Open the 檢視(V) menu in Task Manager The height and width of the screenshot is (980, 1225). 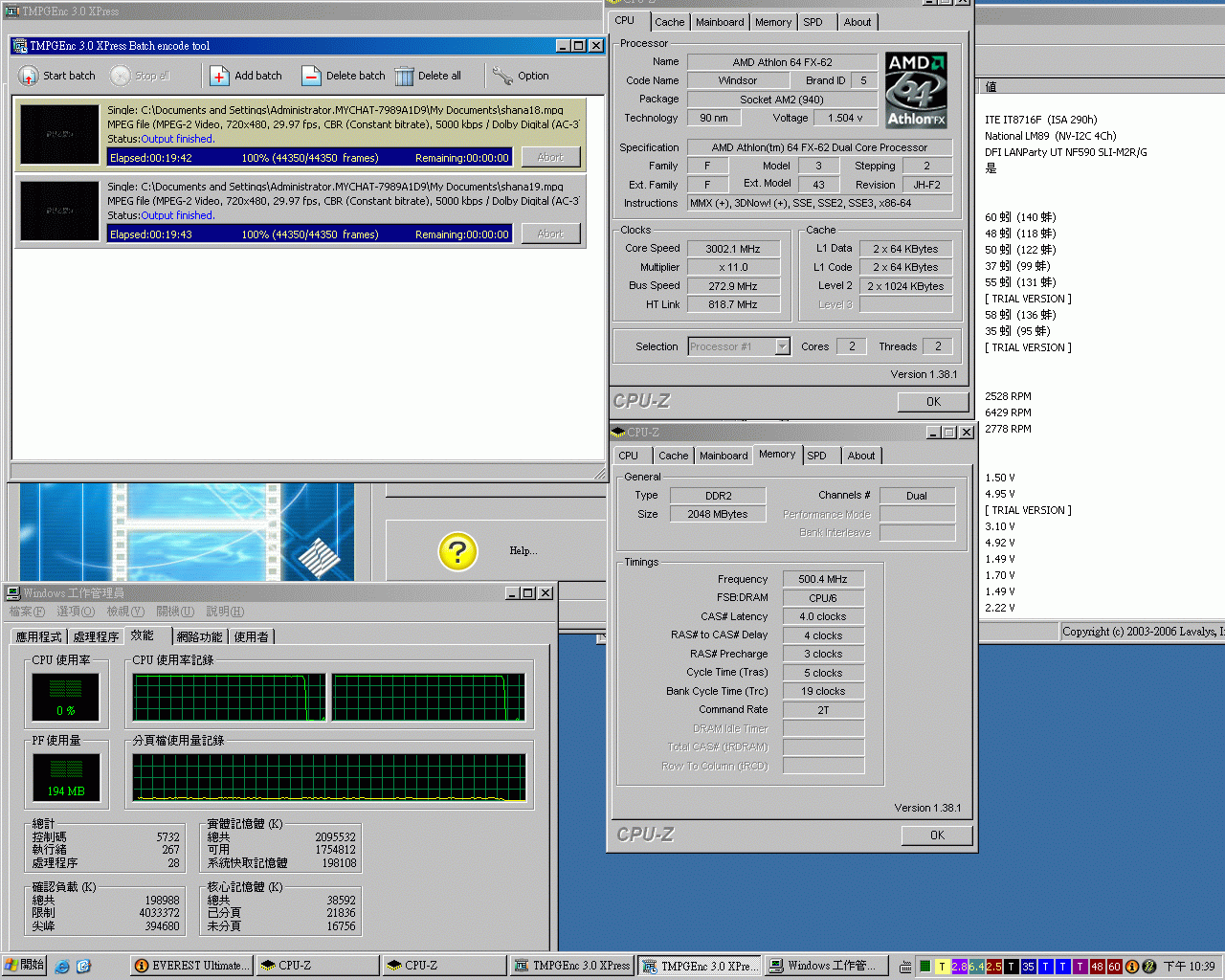[x=125, y=612]
